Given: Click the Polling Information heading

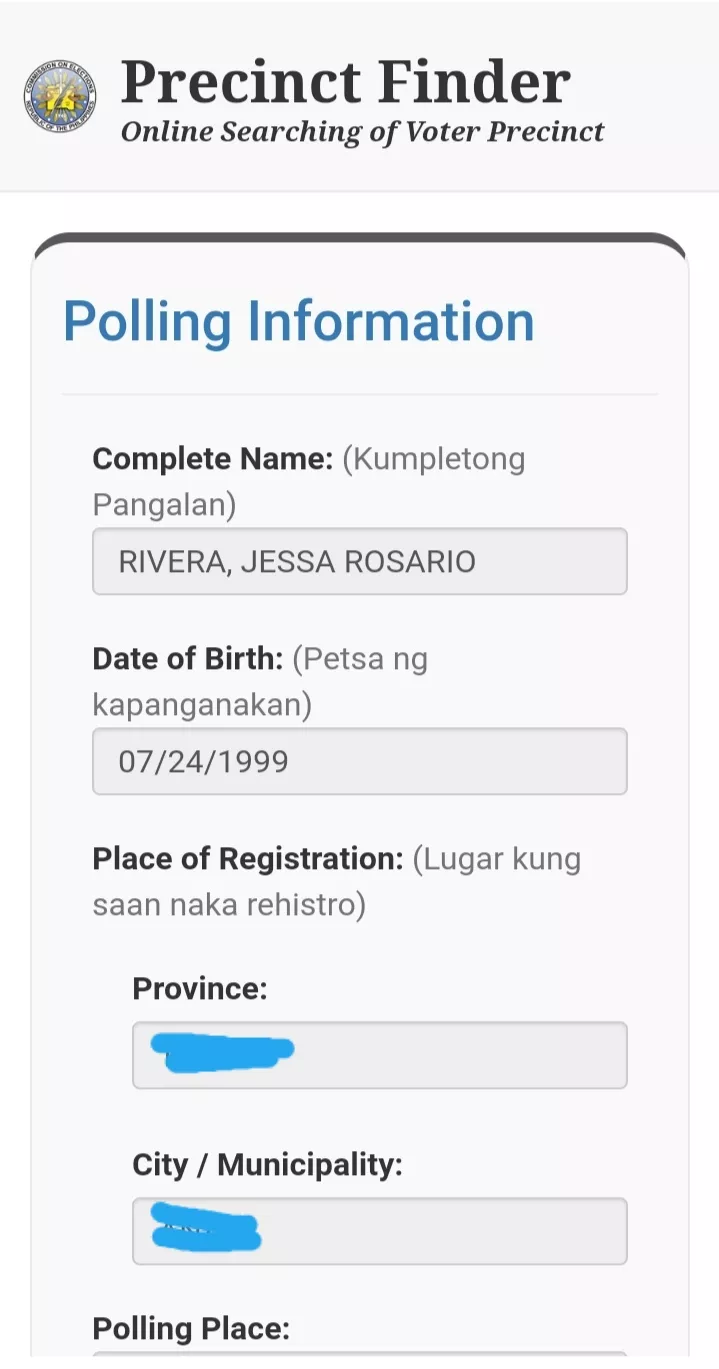Looking at the screenshot, I should 299,321.
